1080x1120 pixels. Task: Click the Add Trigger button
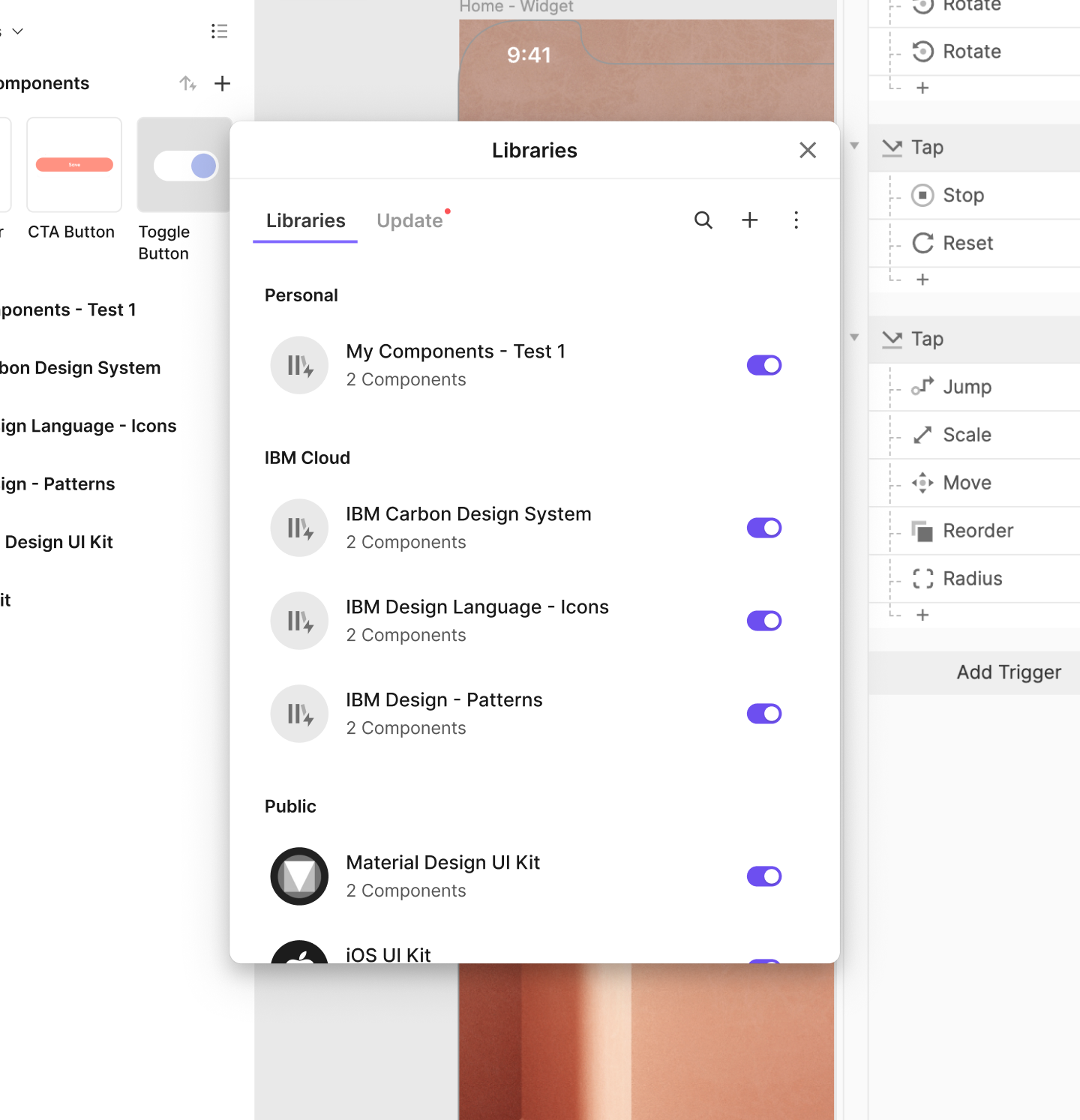pos(1009,672)
